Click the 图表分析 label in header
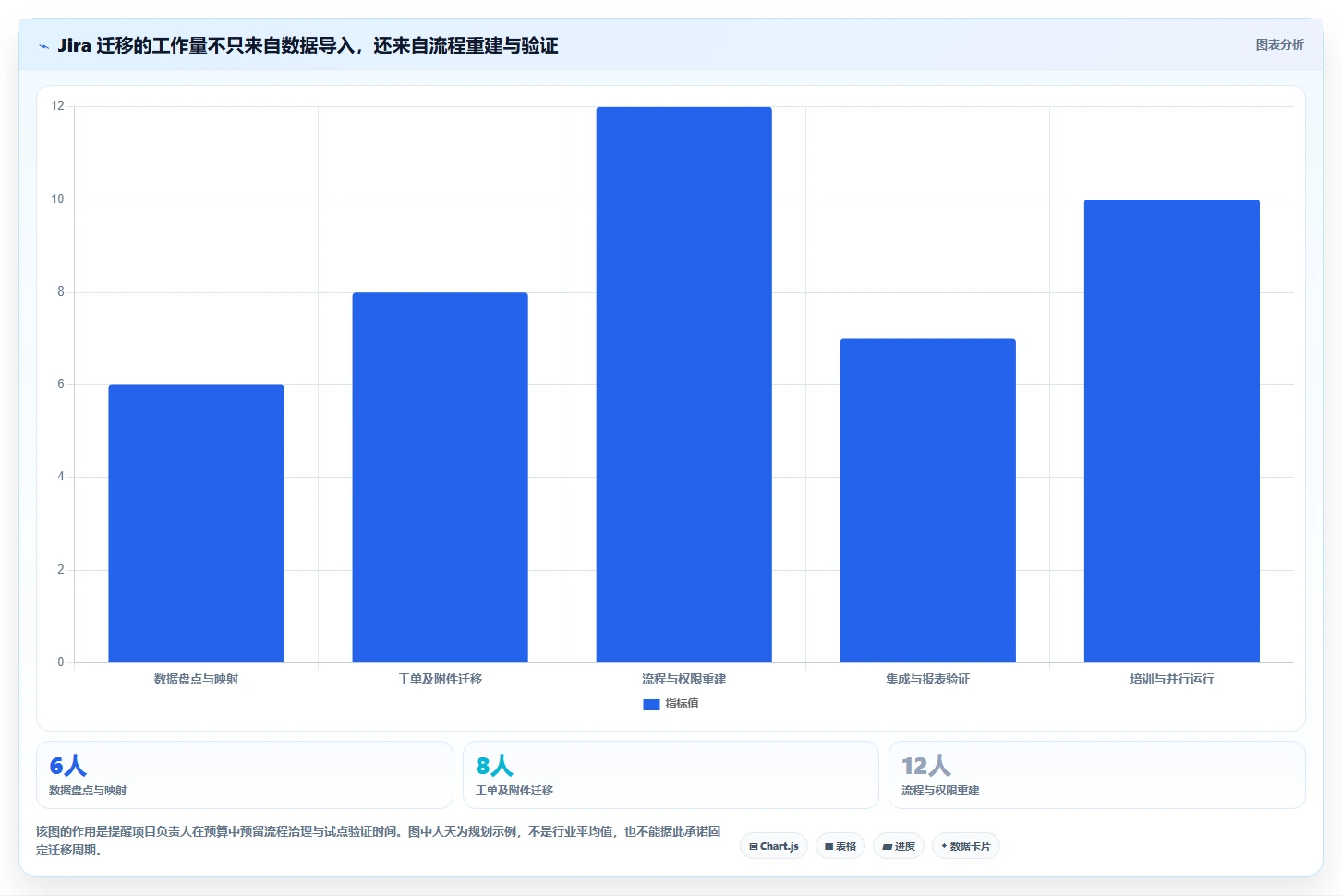This screenshot has height=896, width=1342. point(1279,44)
